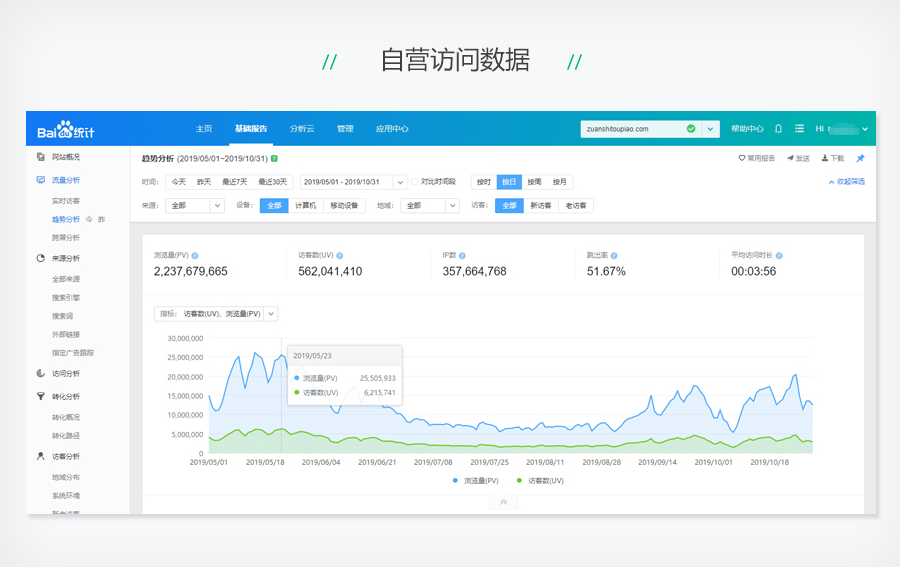Screen dimensions: 900x567
Task: Open the 主页 tab
Action: click(x=204, y=129)
